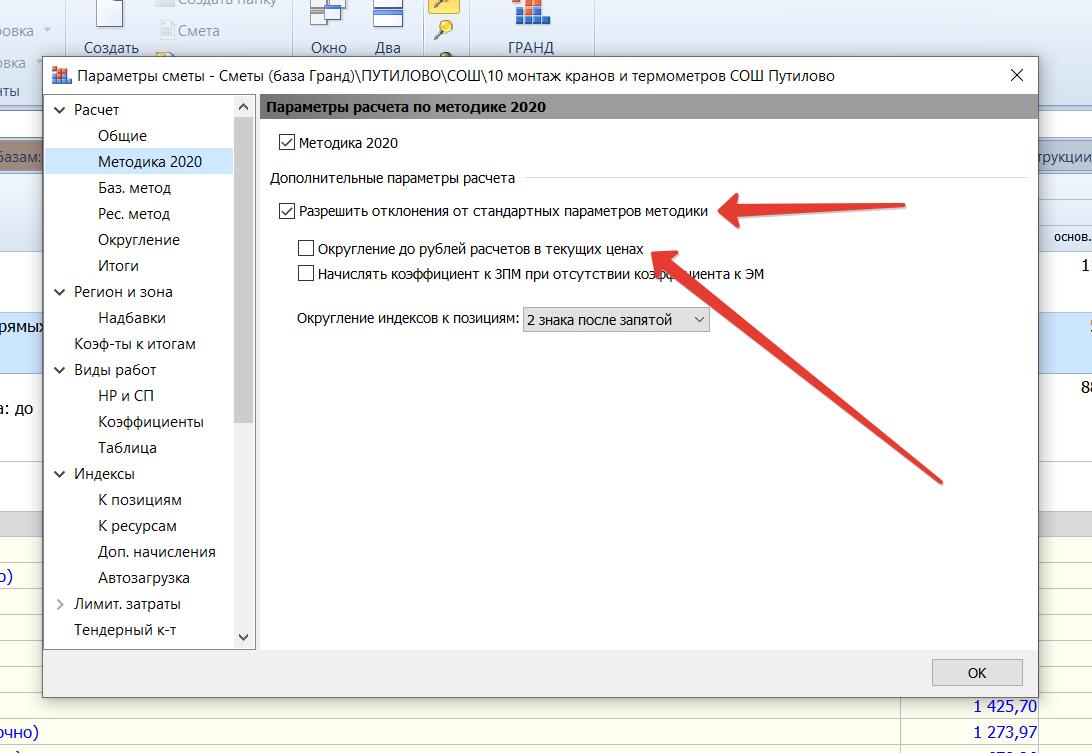The width and height of the screenshot is (1092, 753).
Task: Collapse the Индексы tree node
Action: (x=60, y=474)
